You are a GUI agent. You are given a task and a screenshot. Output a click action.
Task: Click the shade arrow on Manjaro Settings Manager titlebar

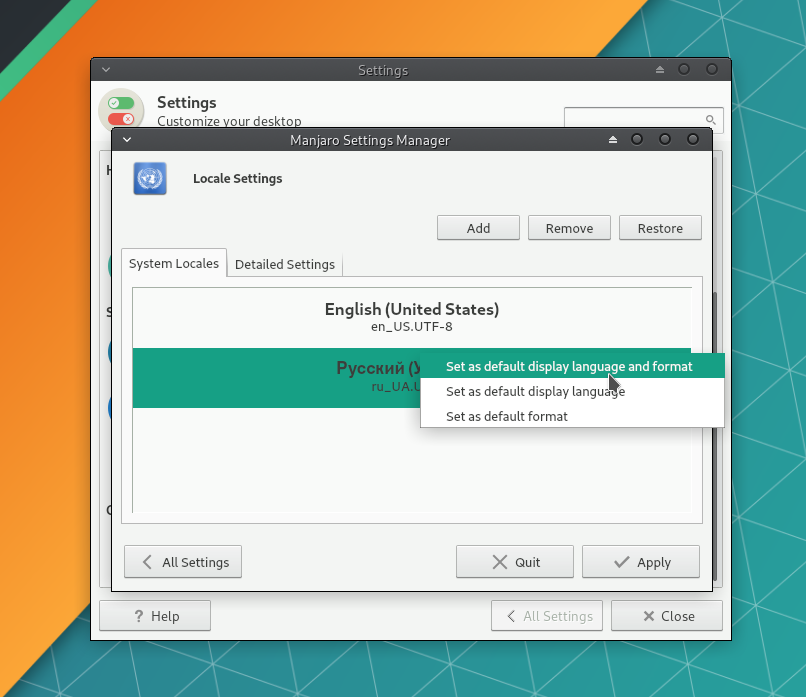613,139
